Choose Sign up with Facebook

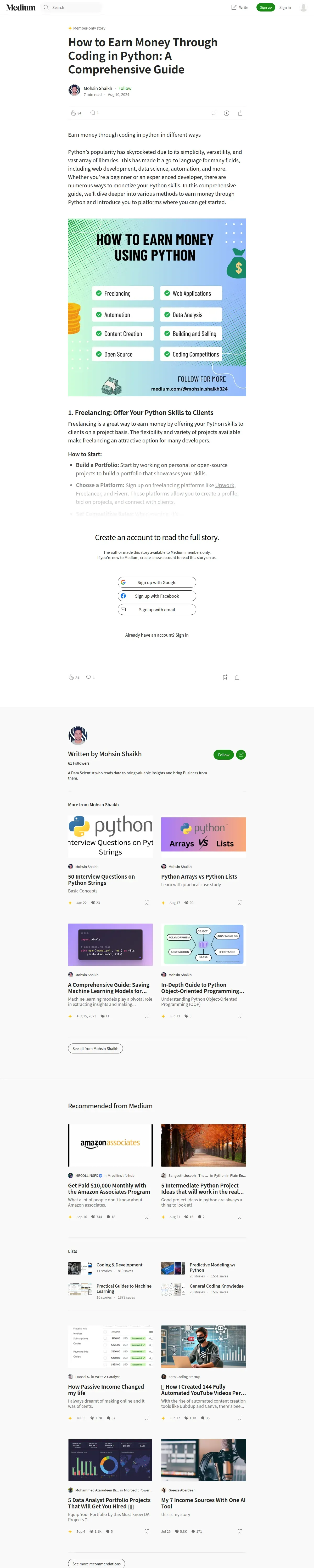pos(157,596)
